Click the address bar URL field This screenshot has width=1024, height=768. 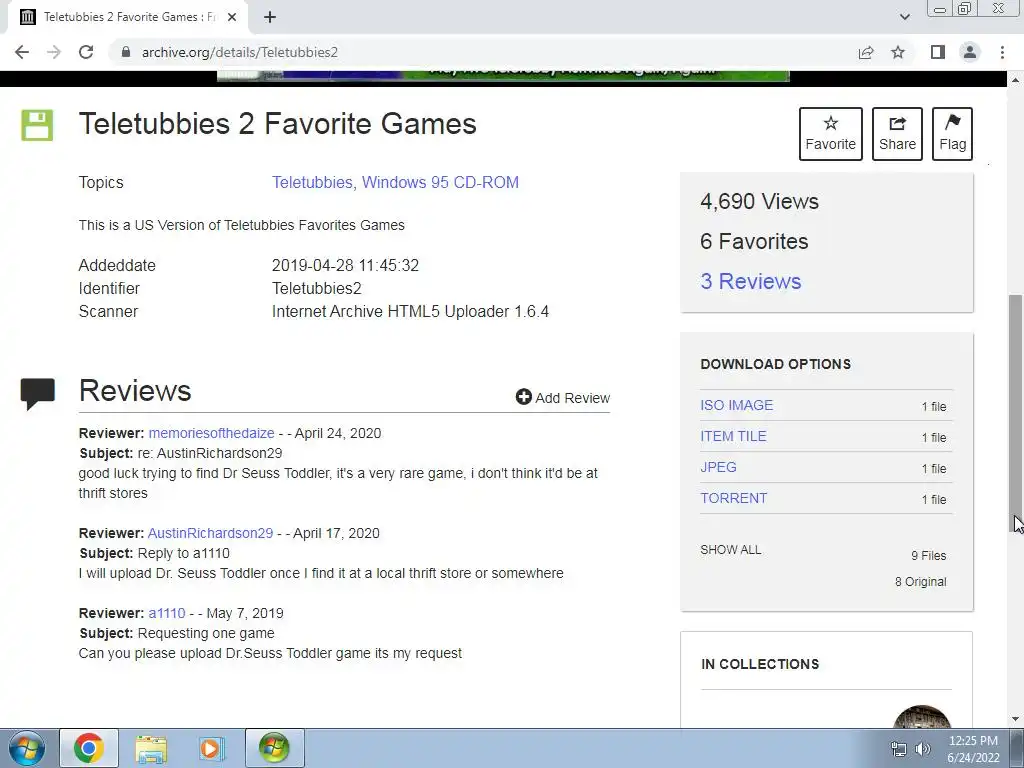[x=483, y=52]
